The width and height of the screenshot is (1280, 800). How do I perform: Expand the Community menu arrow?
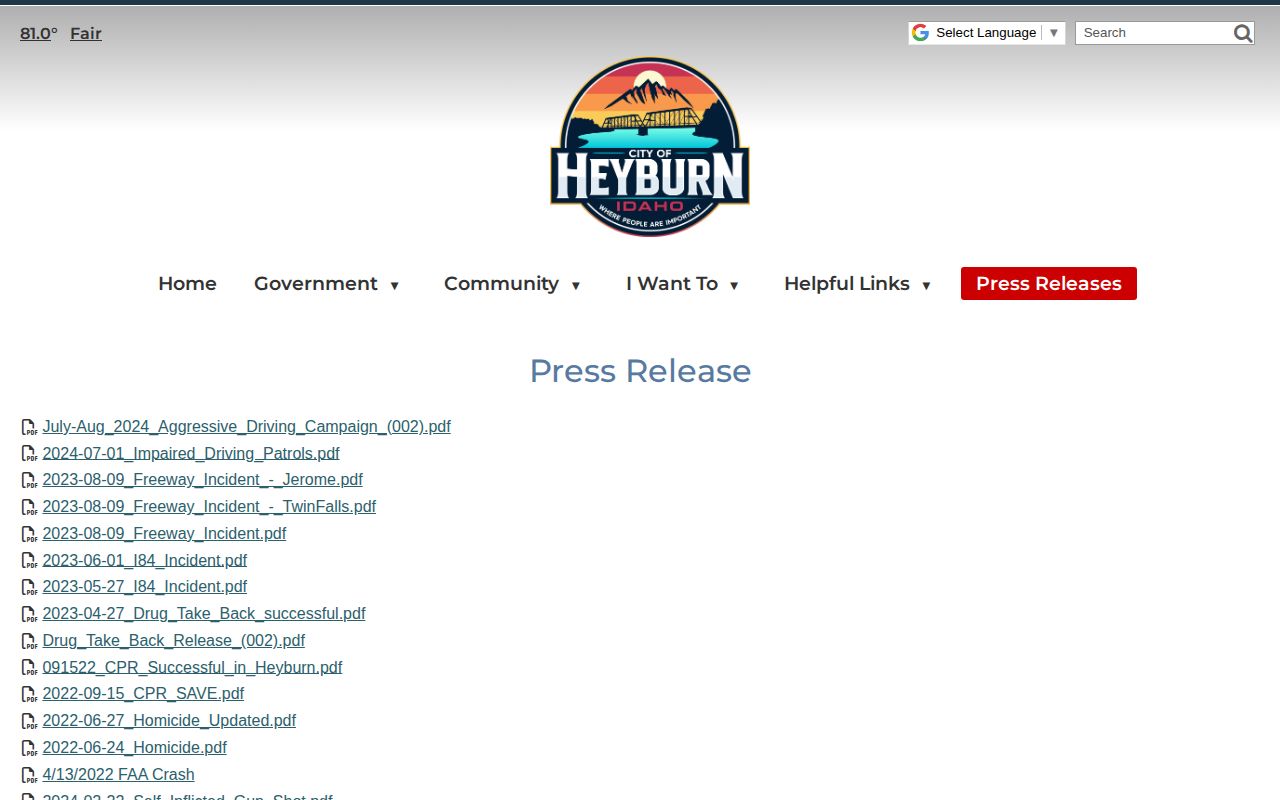click(x=575, y=285)
